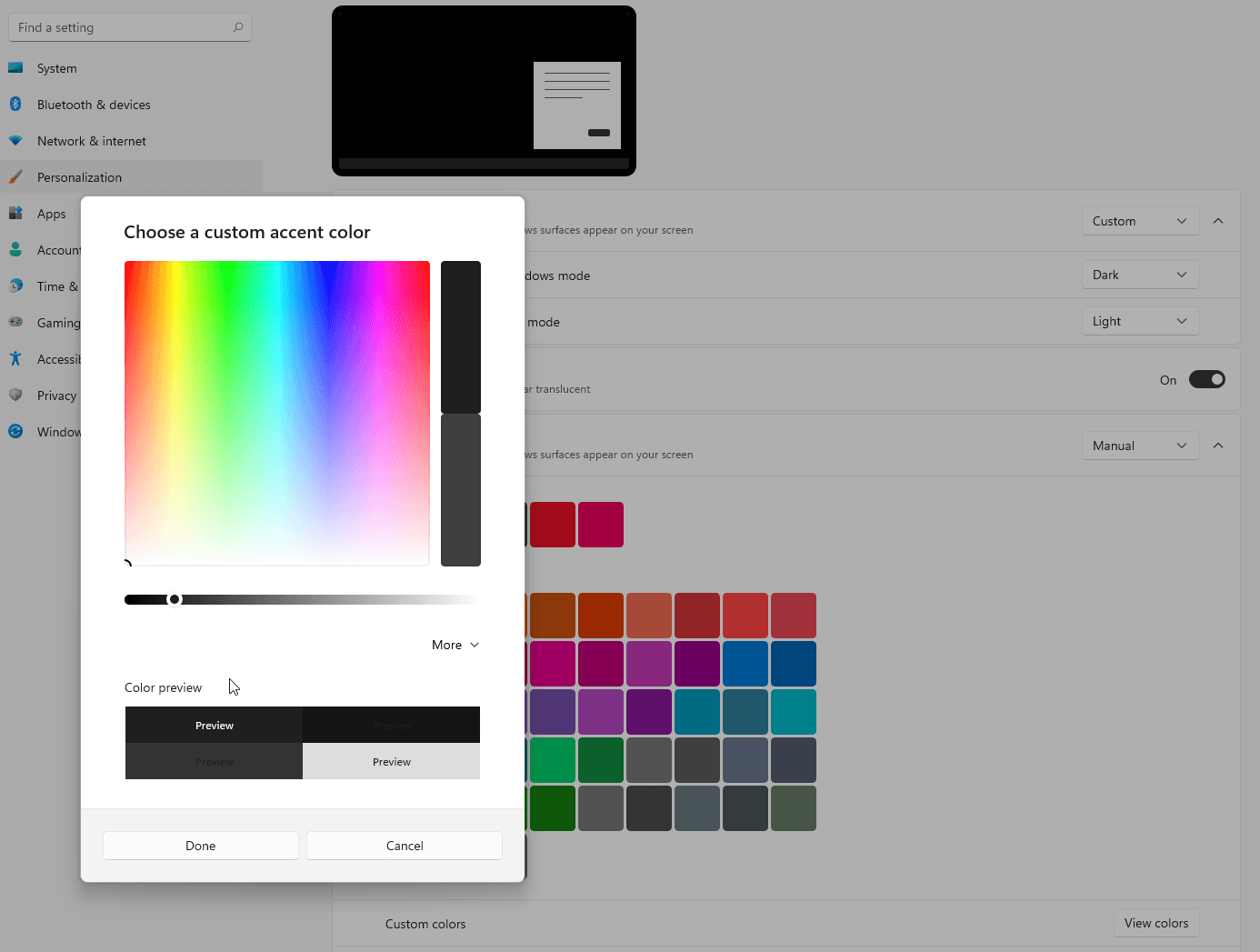
Task: Select the Personalization paintbrush icon
Action: tap(15, 177)
